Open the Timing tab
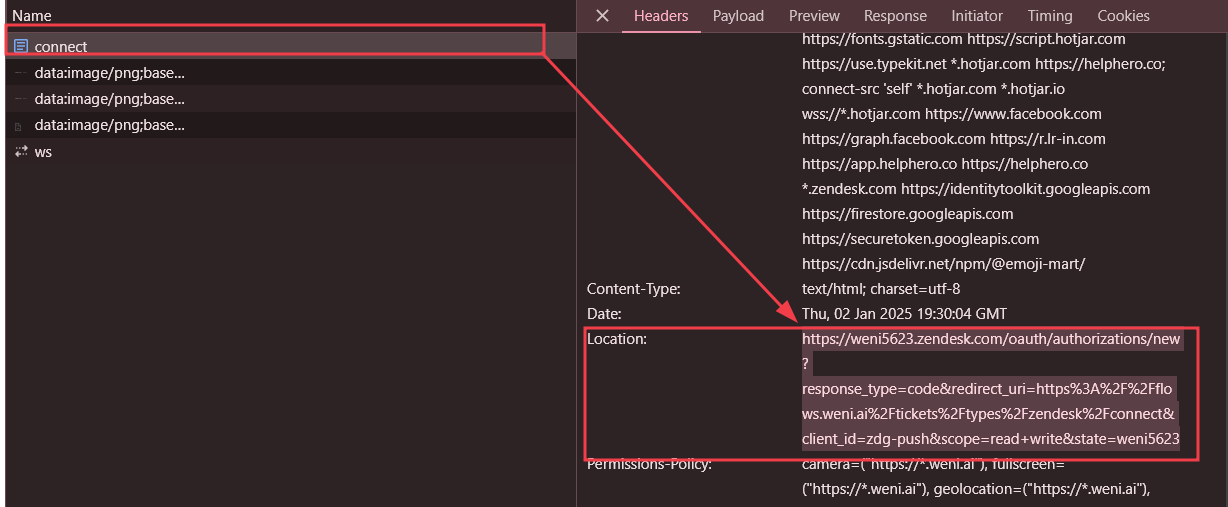 tap(1050, 16)
